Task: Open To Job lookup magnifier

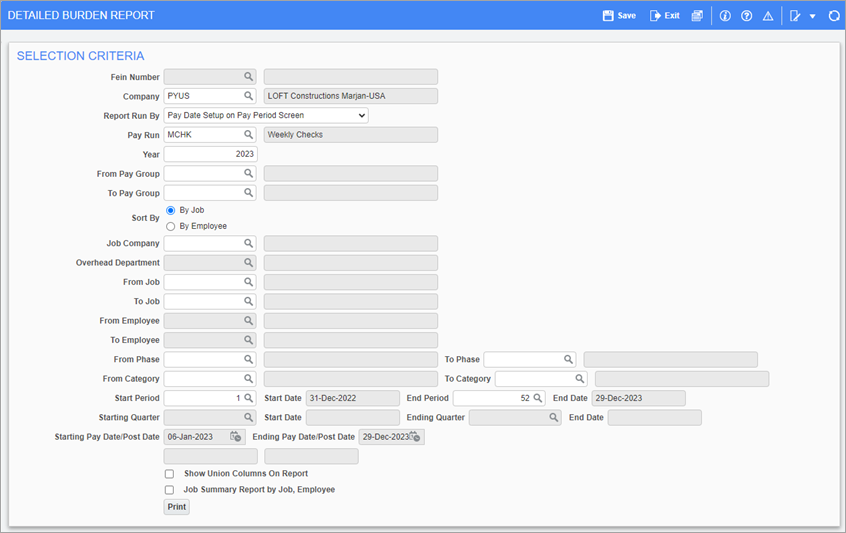Action: pyautogui.click(x=248, y=301)
